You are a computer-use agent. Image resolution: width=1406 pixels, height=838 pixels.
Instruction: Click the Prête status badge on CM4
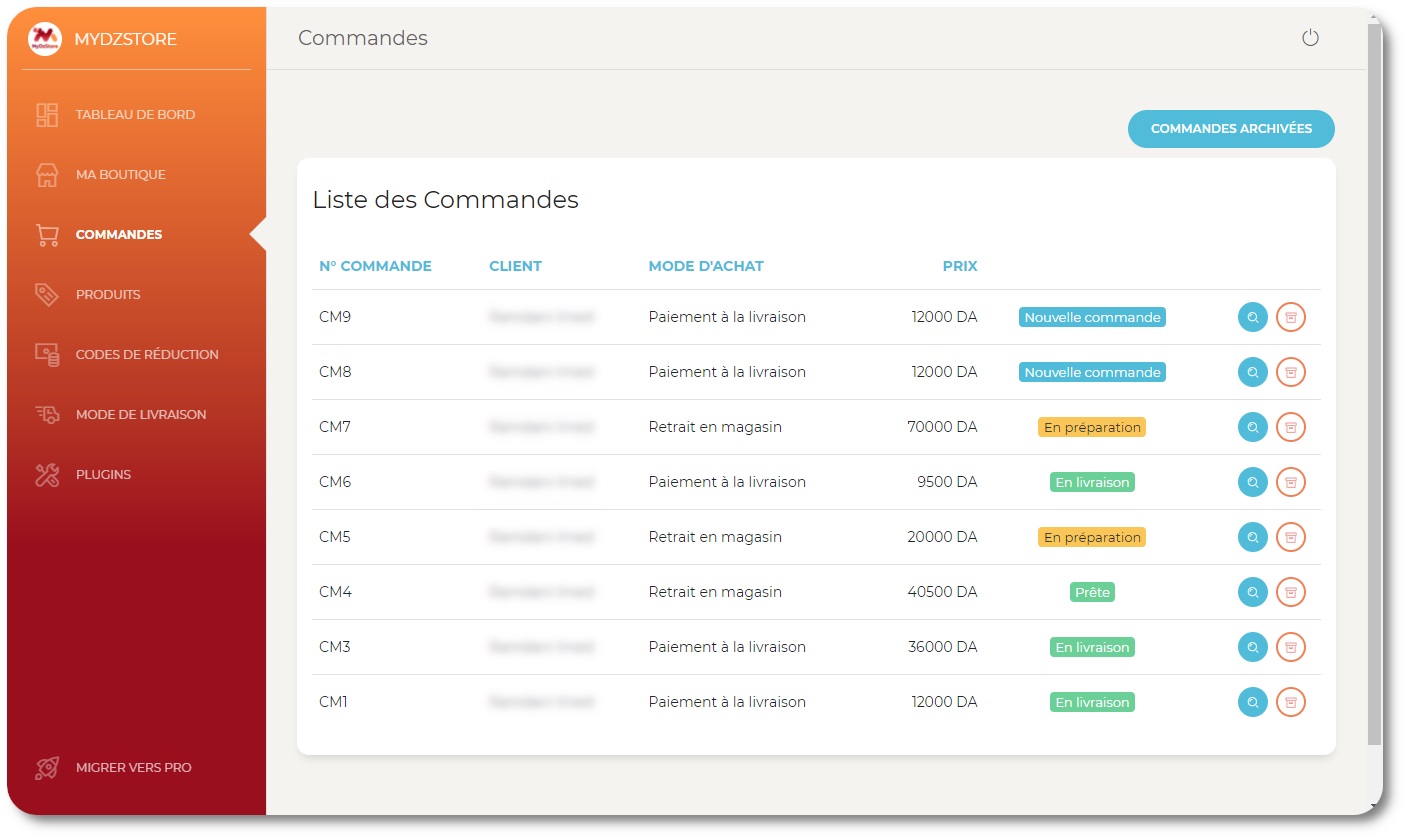(x=1092, y=592)
